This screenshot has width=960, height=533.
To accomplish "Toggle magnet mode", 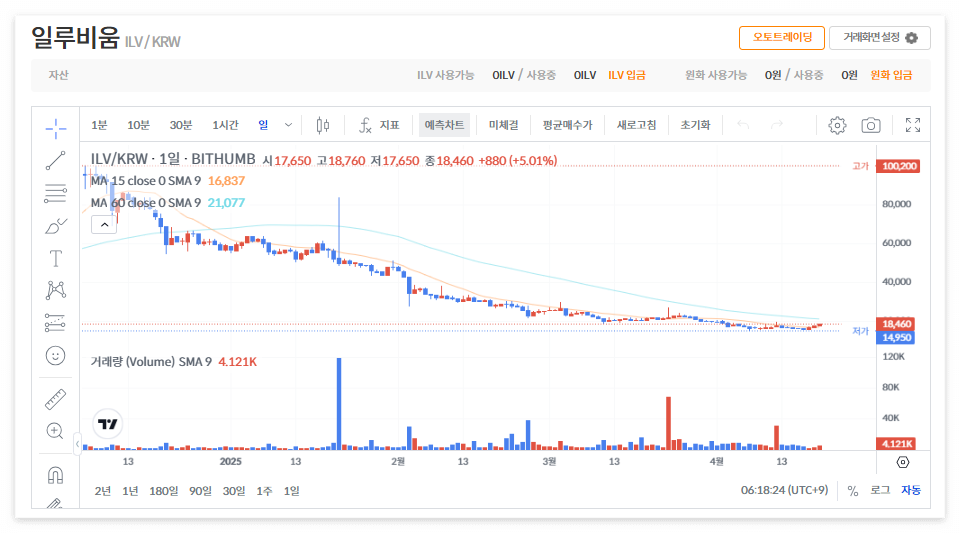I will 56,475.
